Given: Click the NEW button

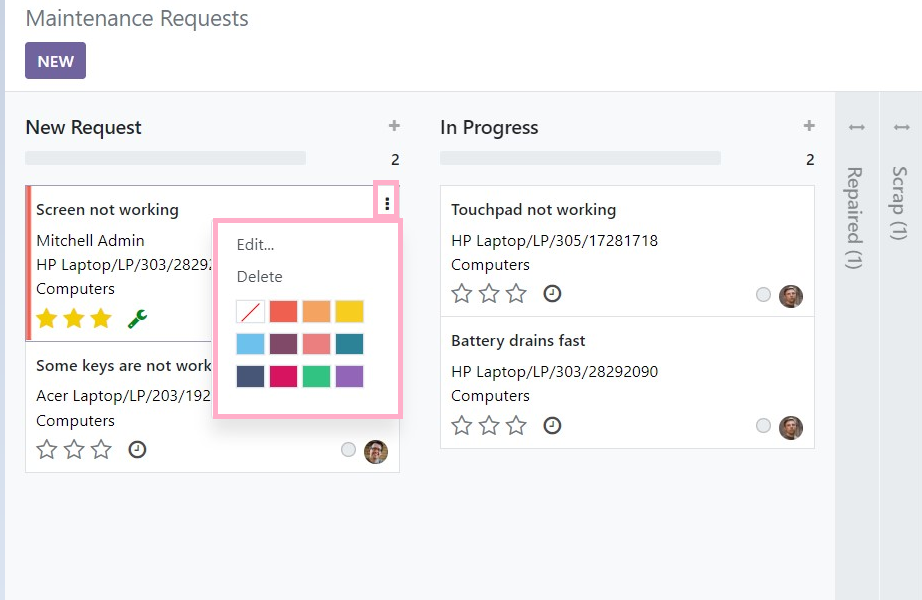Looking at the screenshot, I should 55,61.
